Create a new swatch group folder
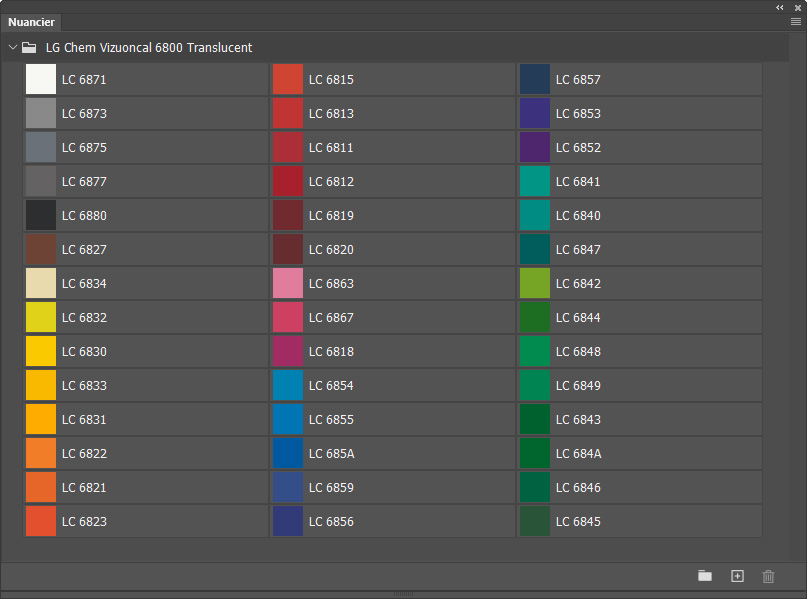This screenshot has width=807, height=599. point(705,576)
